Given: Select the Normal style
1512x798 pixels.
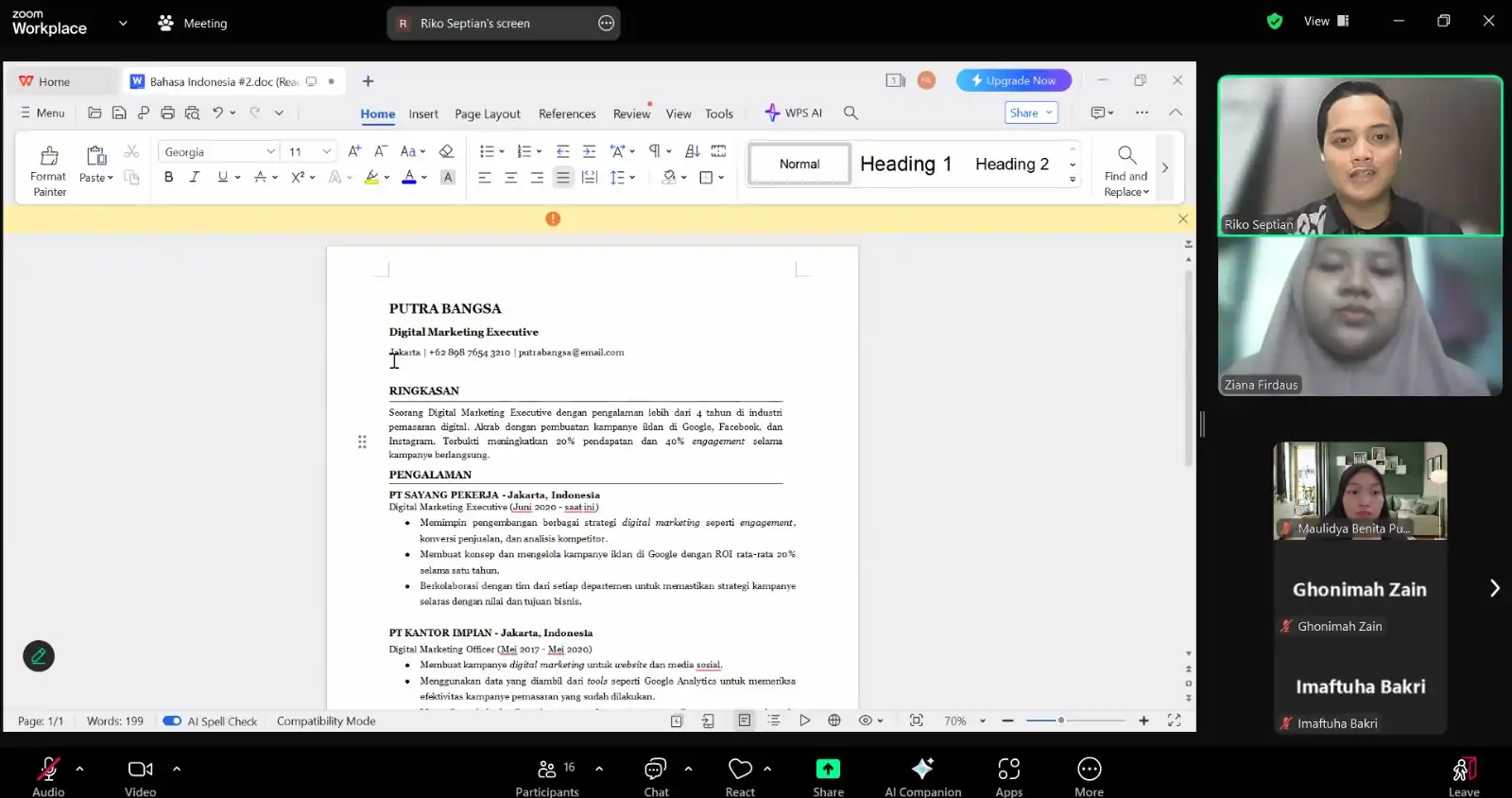Looking at the screenshot, I should point(799,164).
